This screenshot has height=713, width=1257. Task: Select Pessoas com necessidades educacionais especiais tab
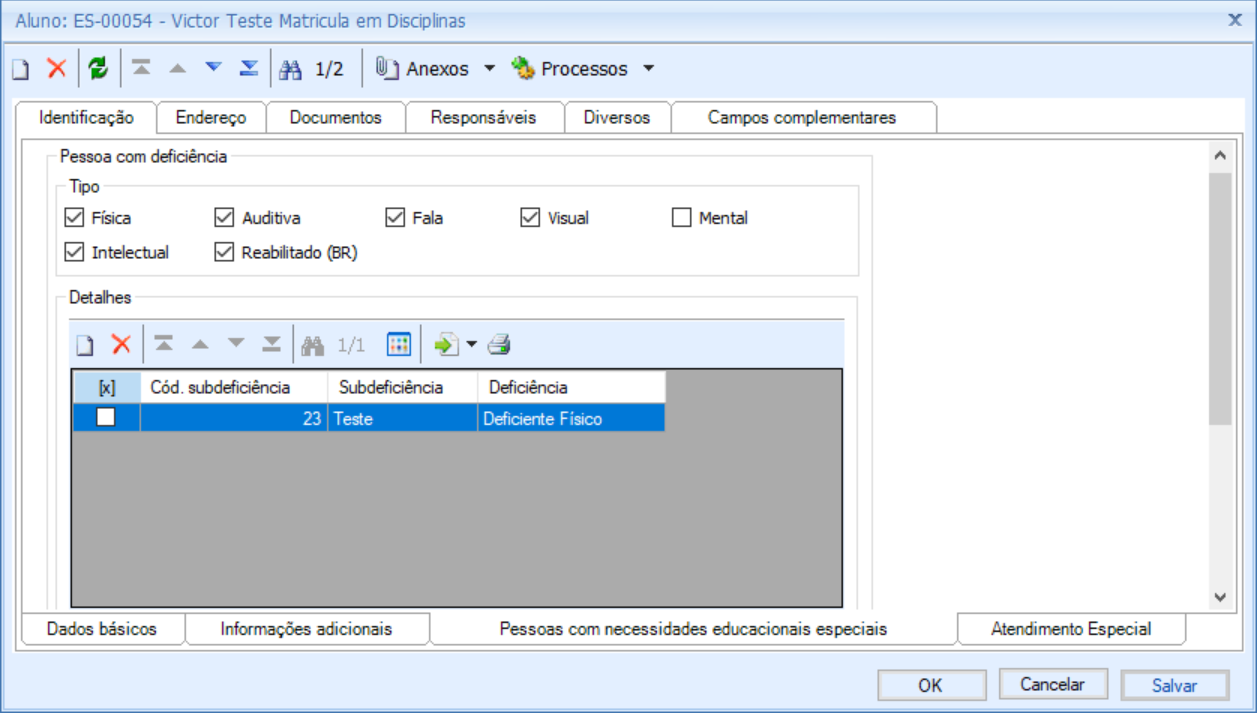(x=693, y=629)
